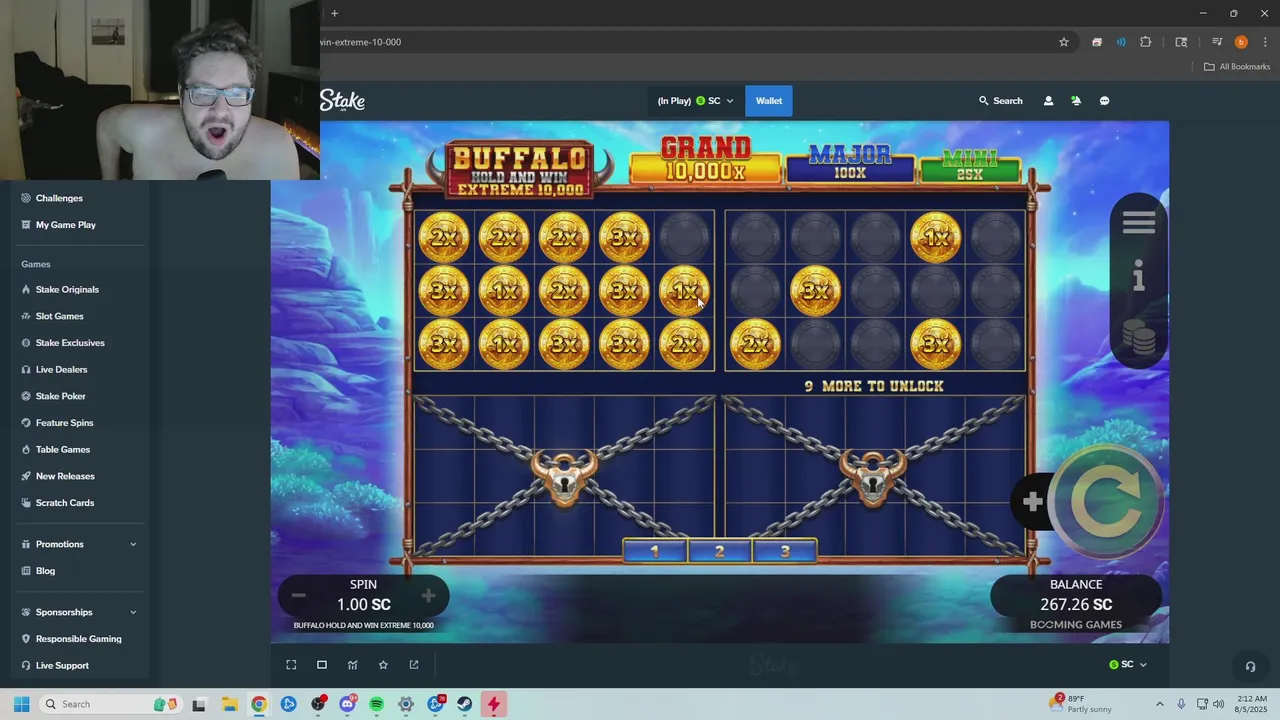Click the plus autoplay button beside spin
The image size is (1280, 720).
pos(1032,501)
